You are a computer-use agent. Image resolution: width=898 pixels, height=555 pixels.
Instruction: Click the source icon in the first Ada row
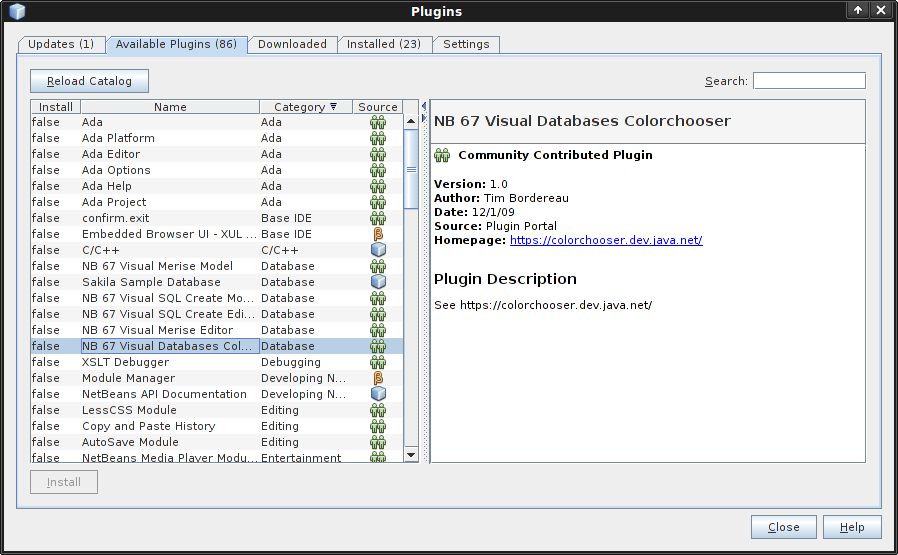pos(377,122)
